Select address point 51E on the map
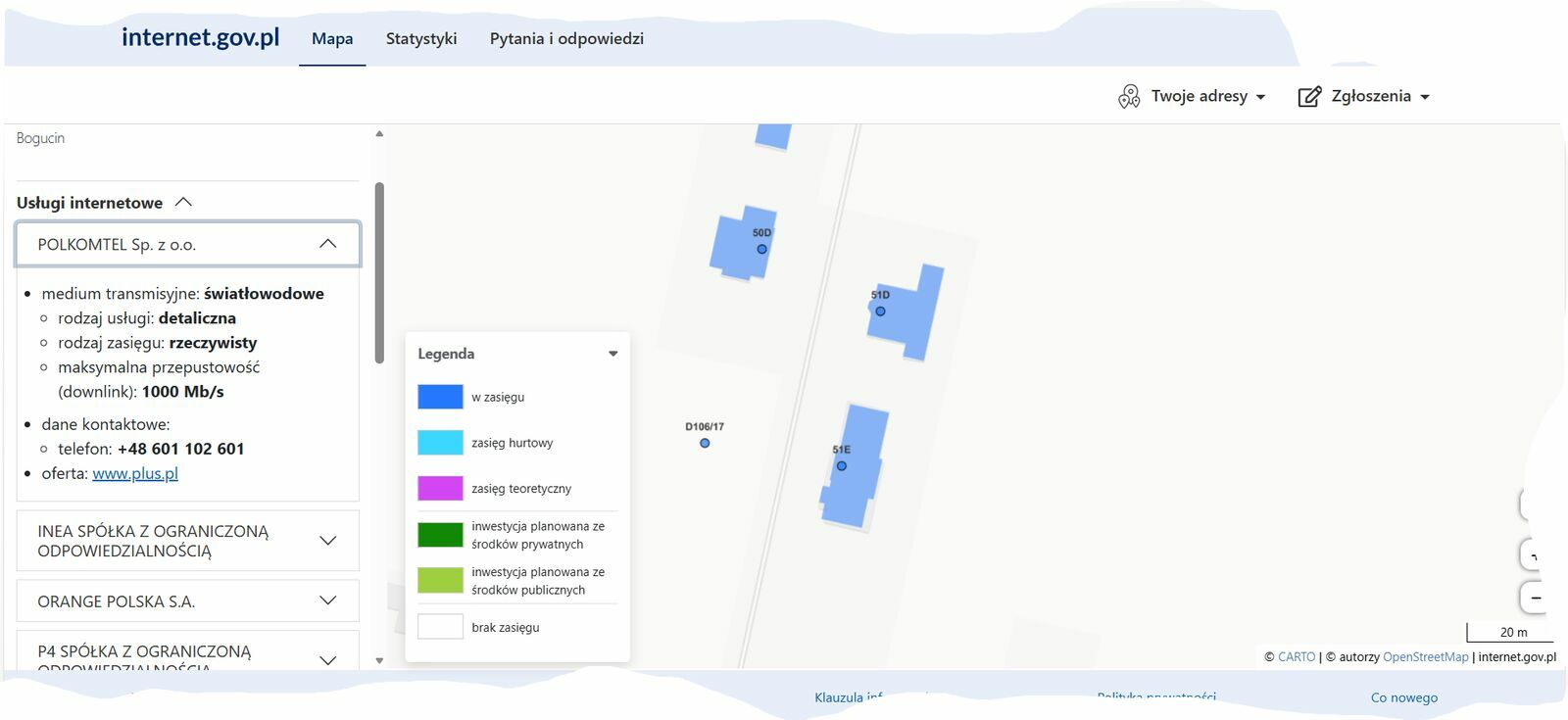Viewport: 1568px width, 720px height. (x=841, y=466)
